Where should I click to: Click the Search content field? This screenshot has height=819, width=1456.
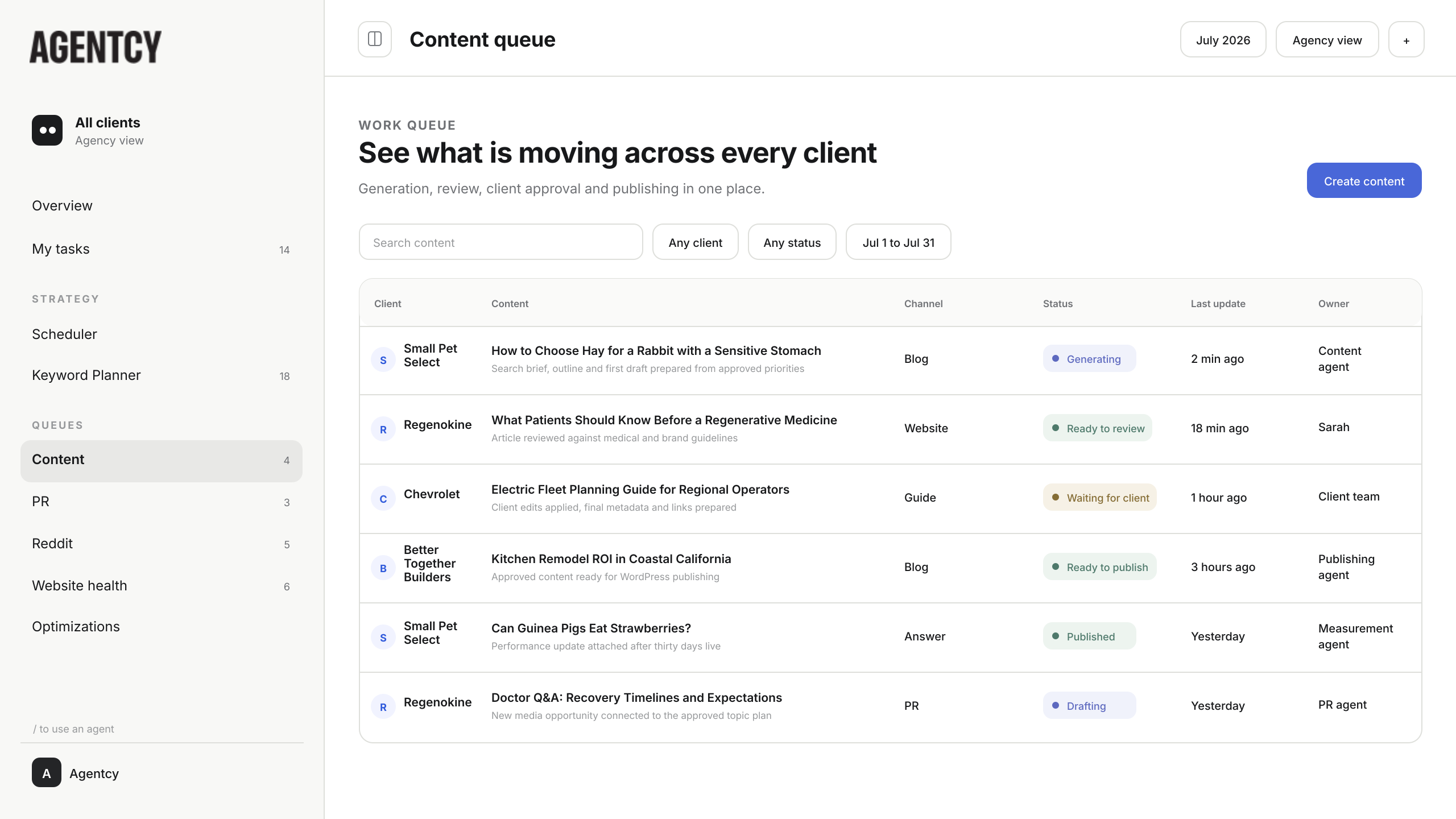pos(500,242)
